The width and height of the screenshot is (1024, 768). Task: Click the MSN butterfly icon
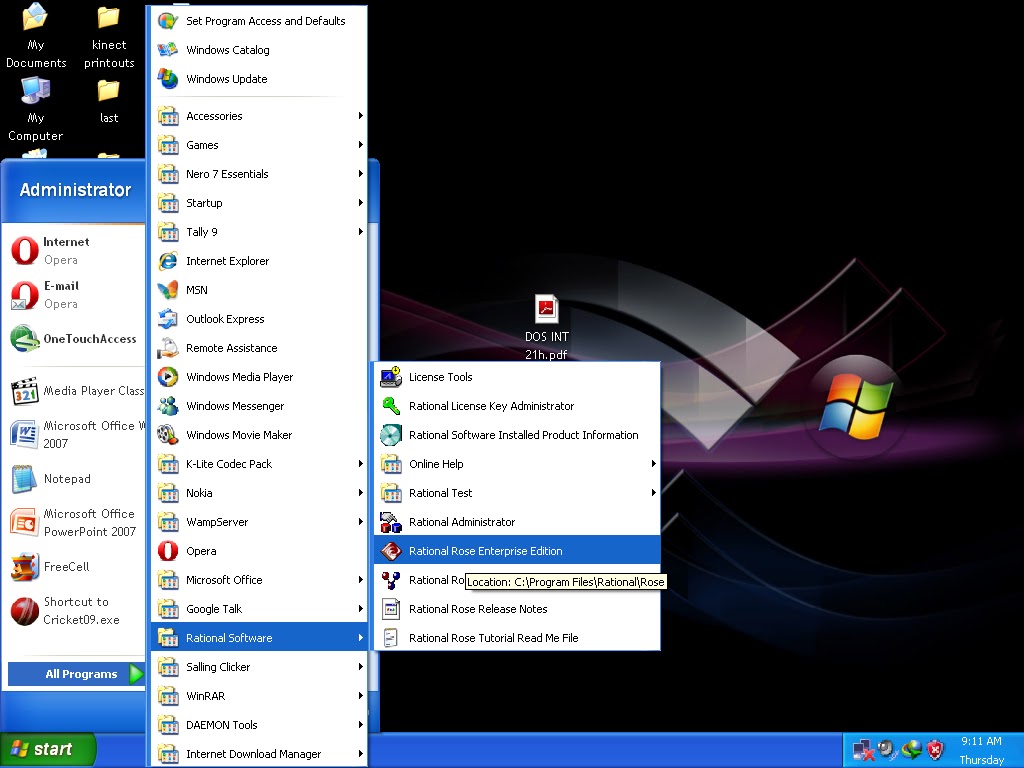(168, 289)
